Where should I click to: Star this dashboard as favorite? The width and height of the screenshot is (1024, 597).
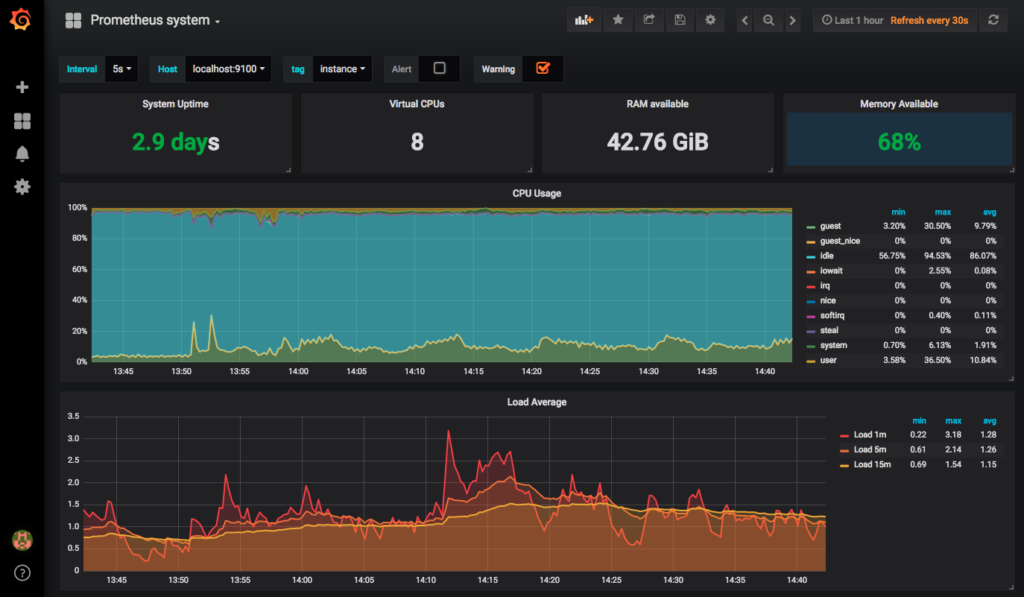pos(616,19)
